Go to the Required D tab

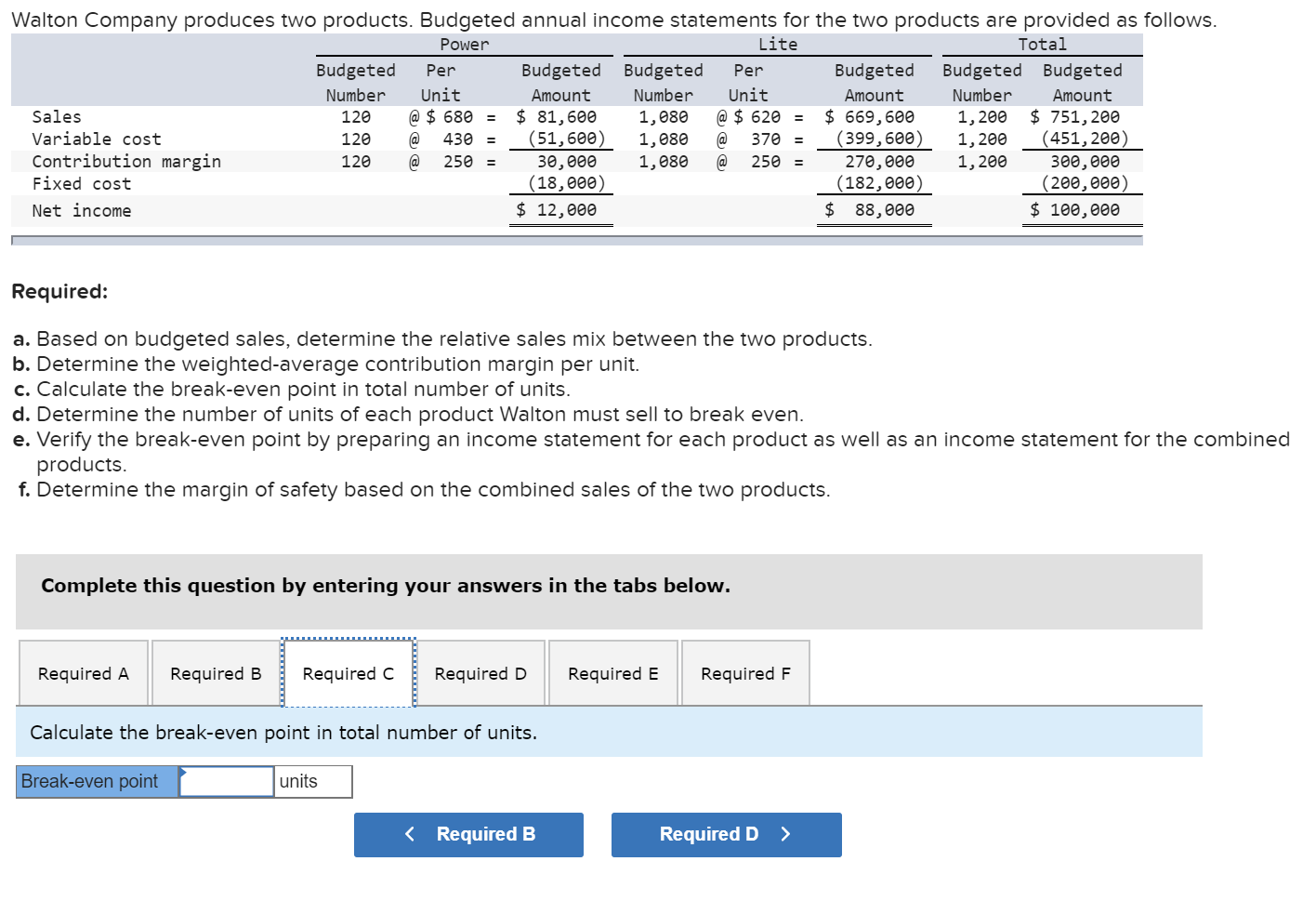480,673
